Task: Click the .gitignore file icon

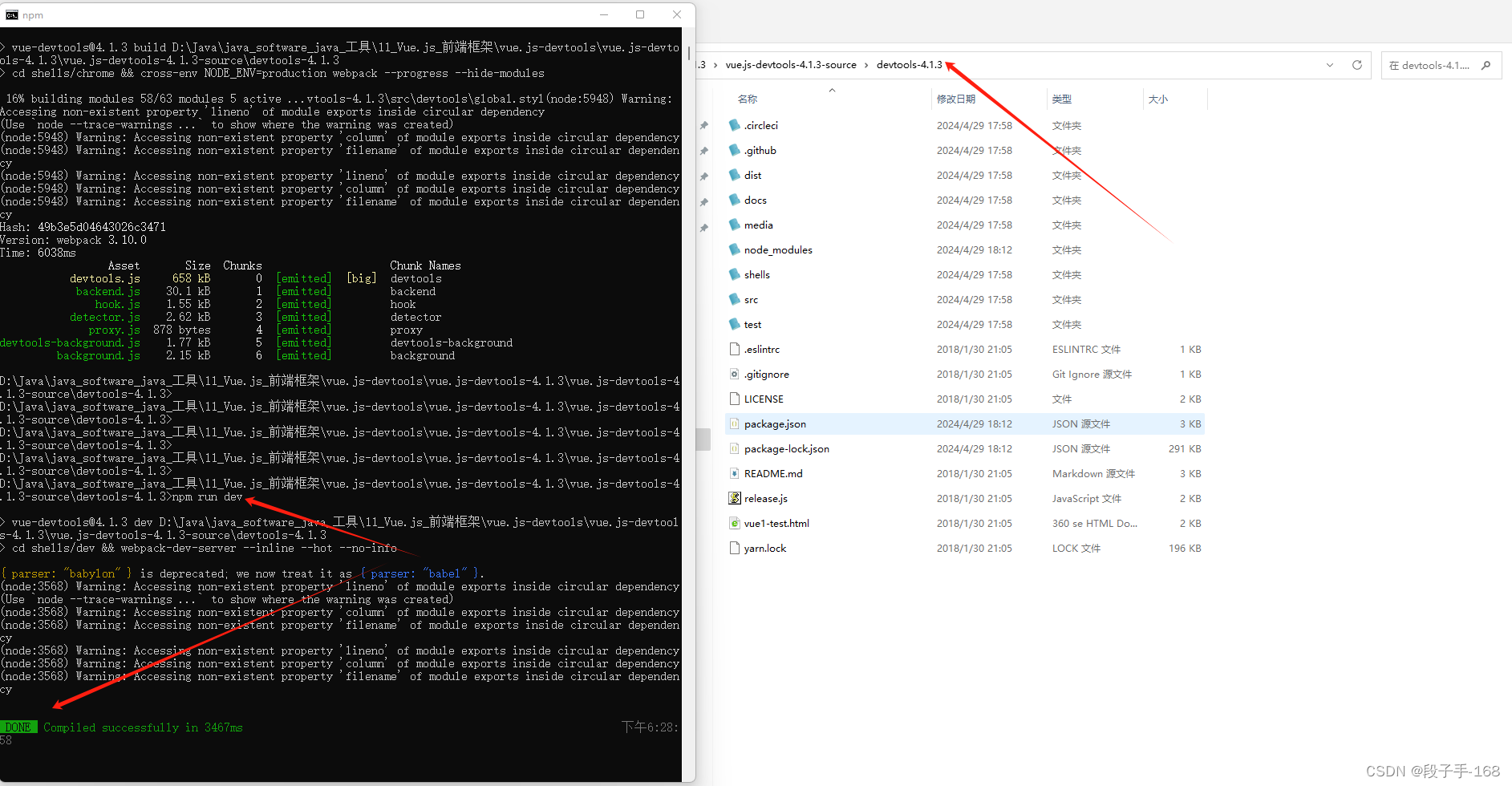Action: [x=734, y=374]
